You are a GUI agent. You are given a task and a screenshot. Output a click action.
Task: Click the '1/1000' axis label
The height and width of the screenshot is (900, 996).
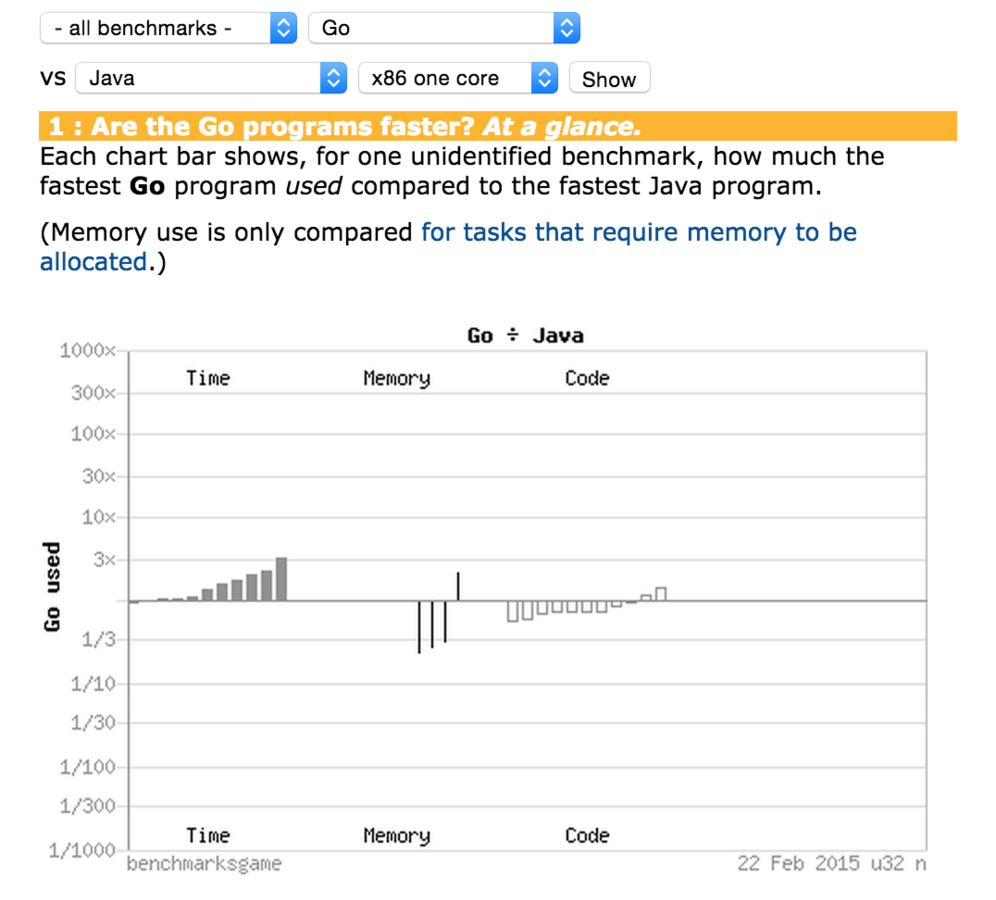coord(82,850)
